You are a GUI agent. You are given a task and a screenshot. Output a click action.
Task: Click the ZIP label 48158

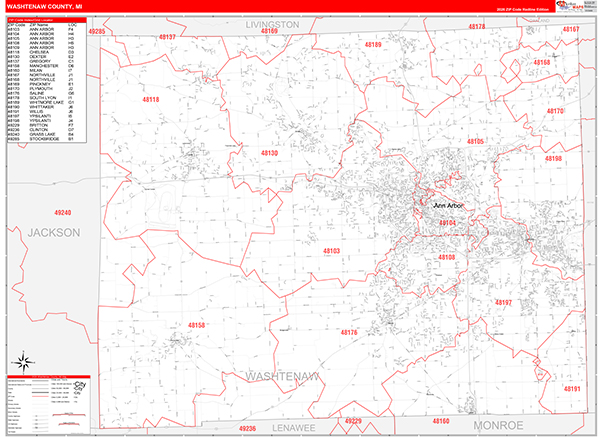[x=196, y=325]
